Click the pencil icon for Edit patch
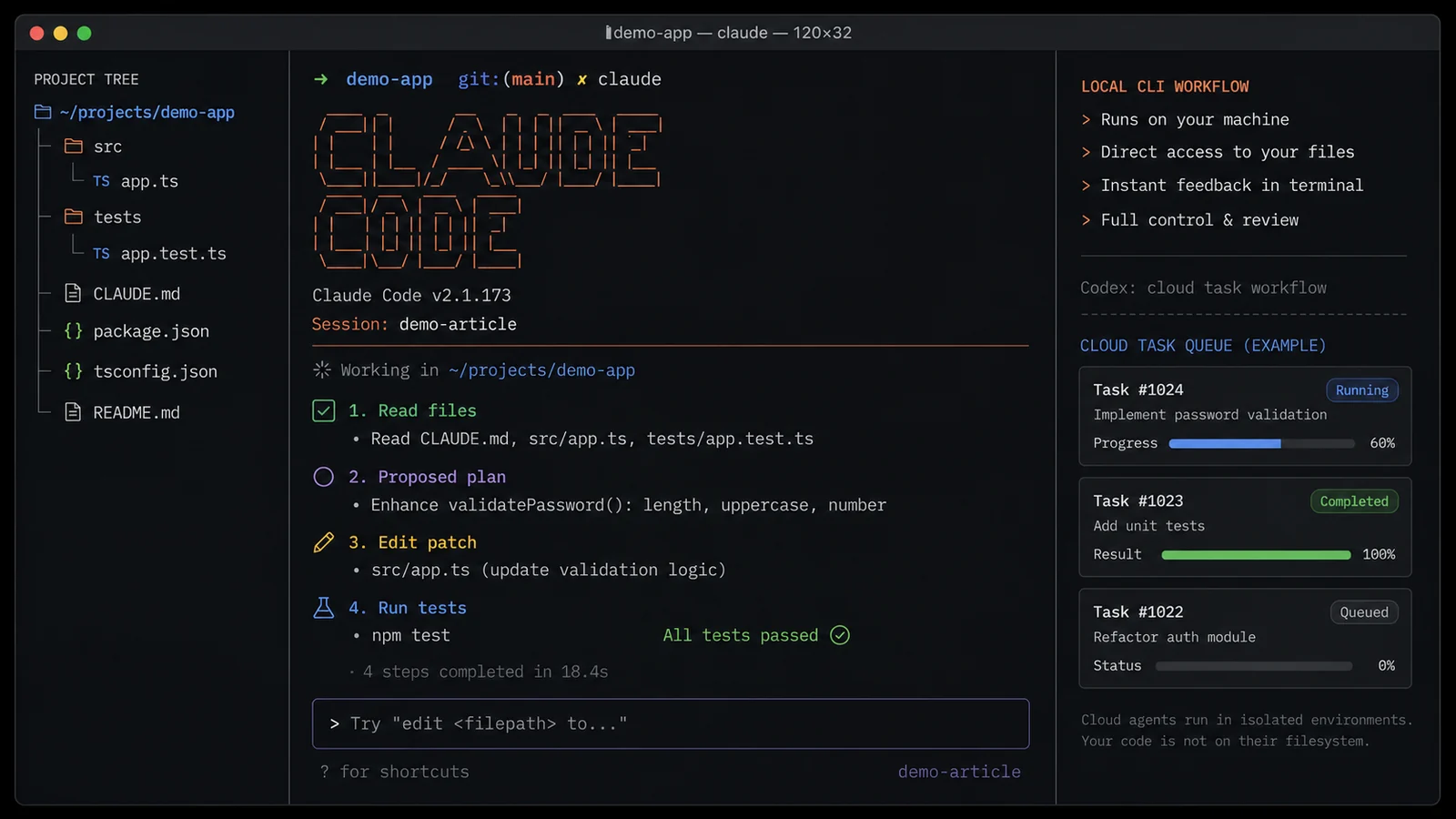 pyautogui.click(x=323, y=542)
